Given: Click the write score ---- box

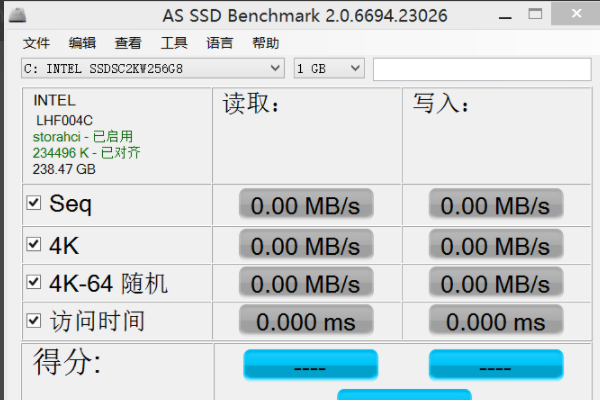Looking at the screenshot, I should coord(496,365).
